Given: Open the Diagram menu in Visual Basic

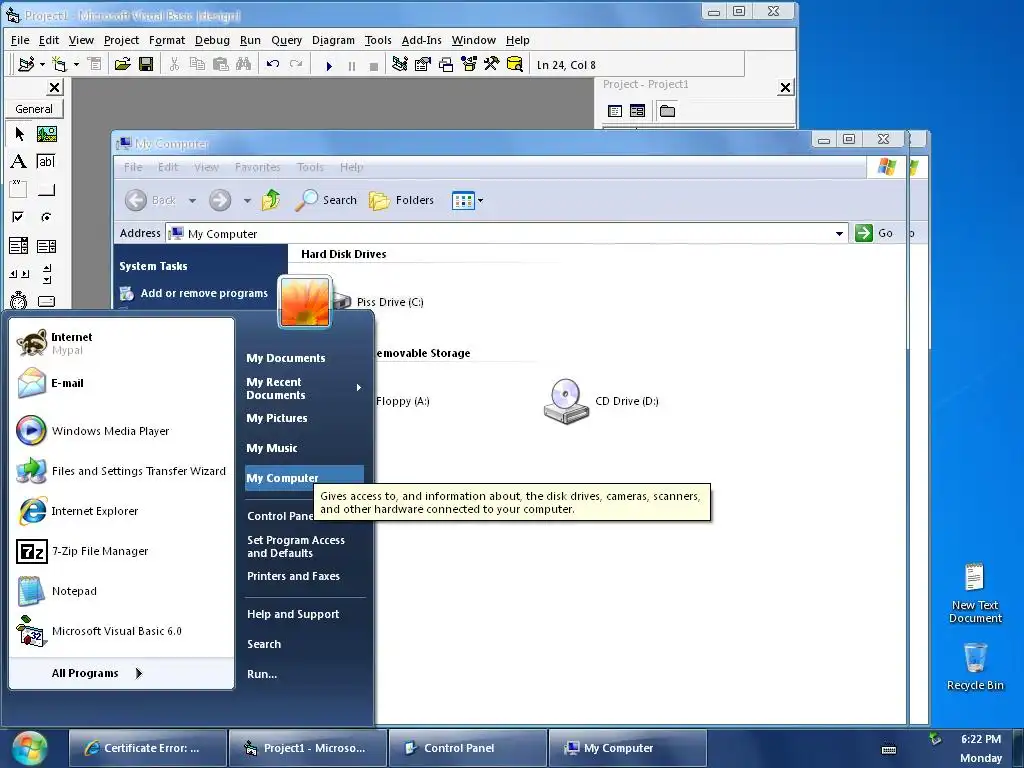Looking at the screenshot, I should [x=333, y=40].
